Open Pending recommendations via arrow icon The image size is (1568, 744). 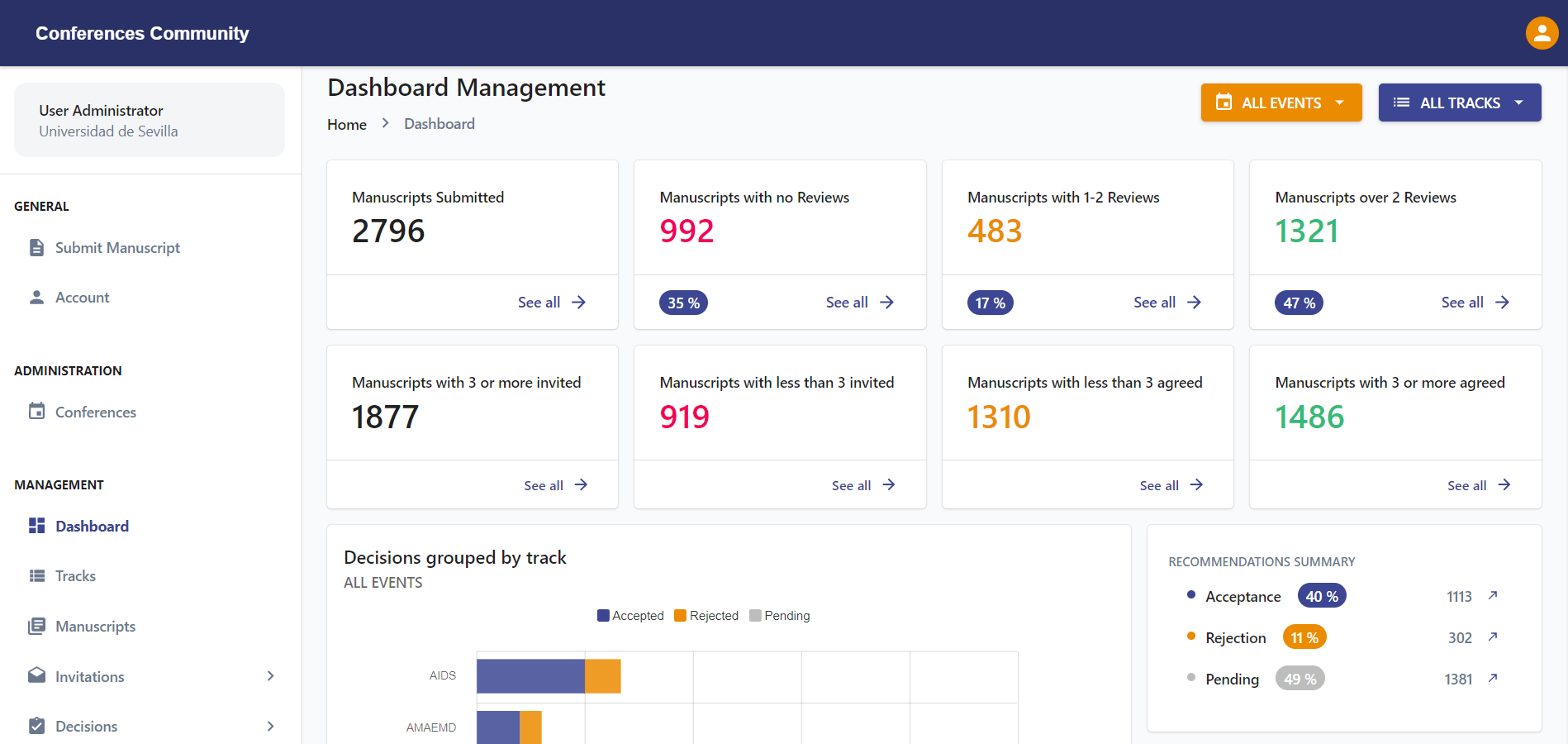point(1493,679)
